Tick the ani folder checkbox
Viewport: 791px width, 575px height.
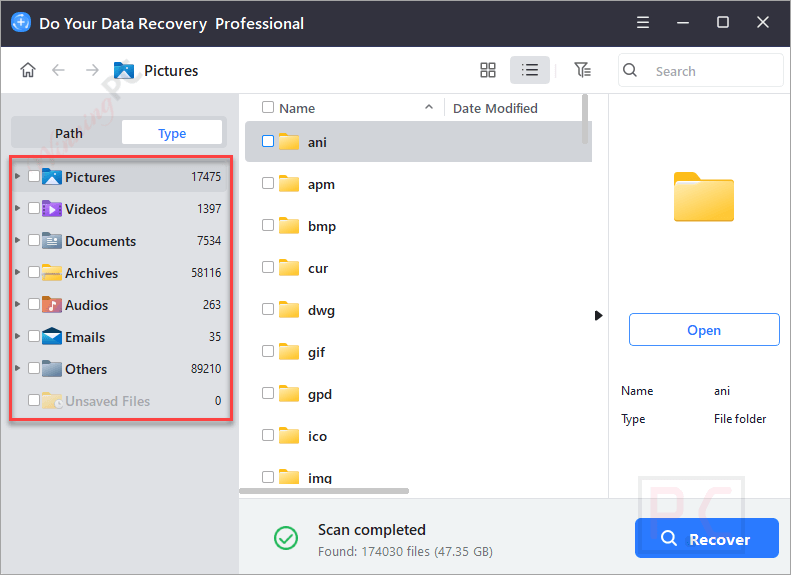click(x=268, y=141)
